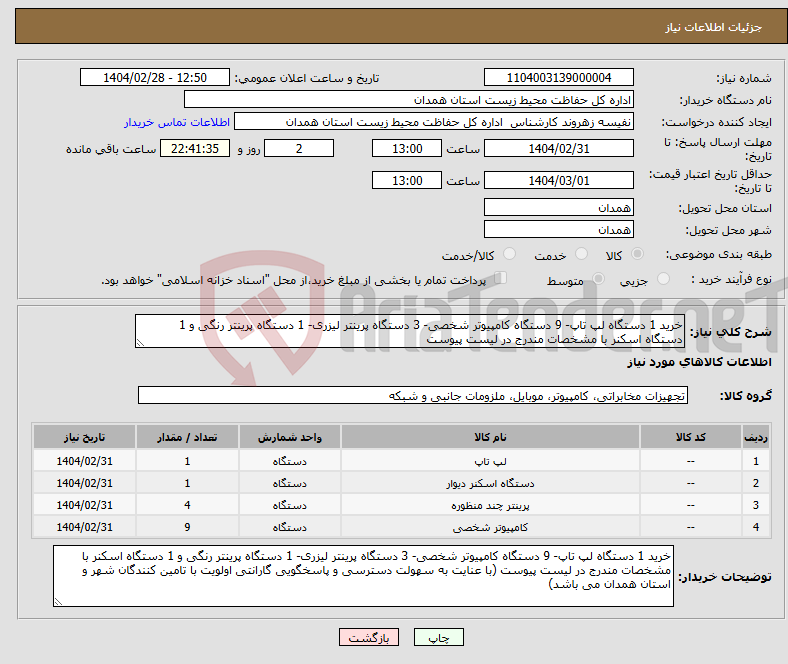Click the واحد شمارش column header
Screen dimensions: 788x664
coord(290,437)
